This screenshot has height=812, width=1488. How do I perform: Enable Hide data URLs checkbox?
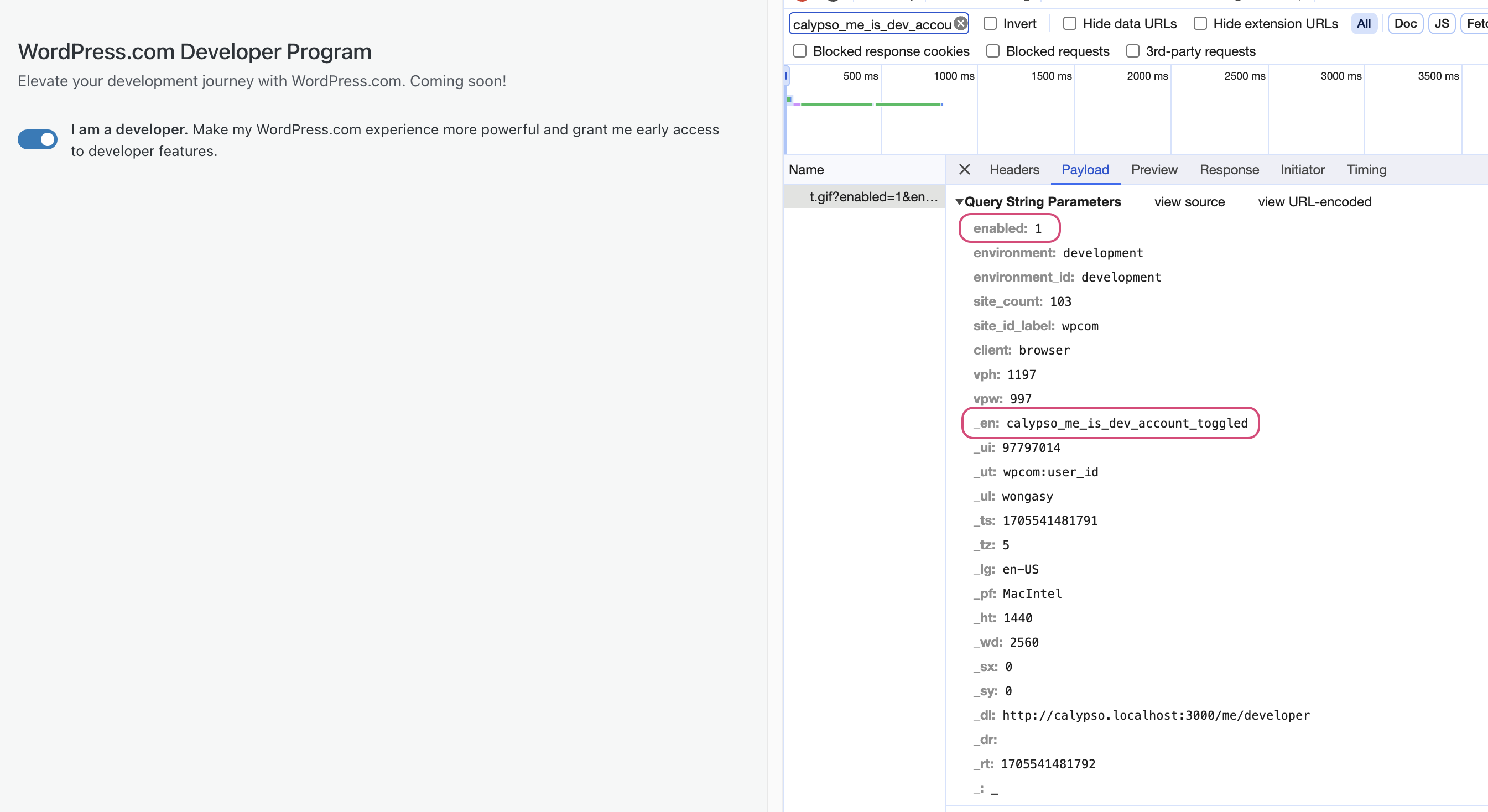[1070, 24]
